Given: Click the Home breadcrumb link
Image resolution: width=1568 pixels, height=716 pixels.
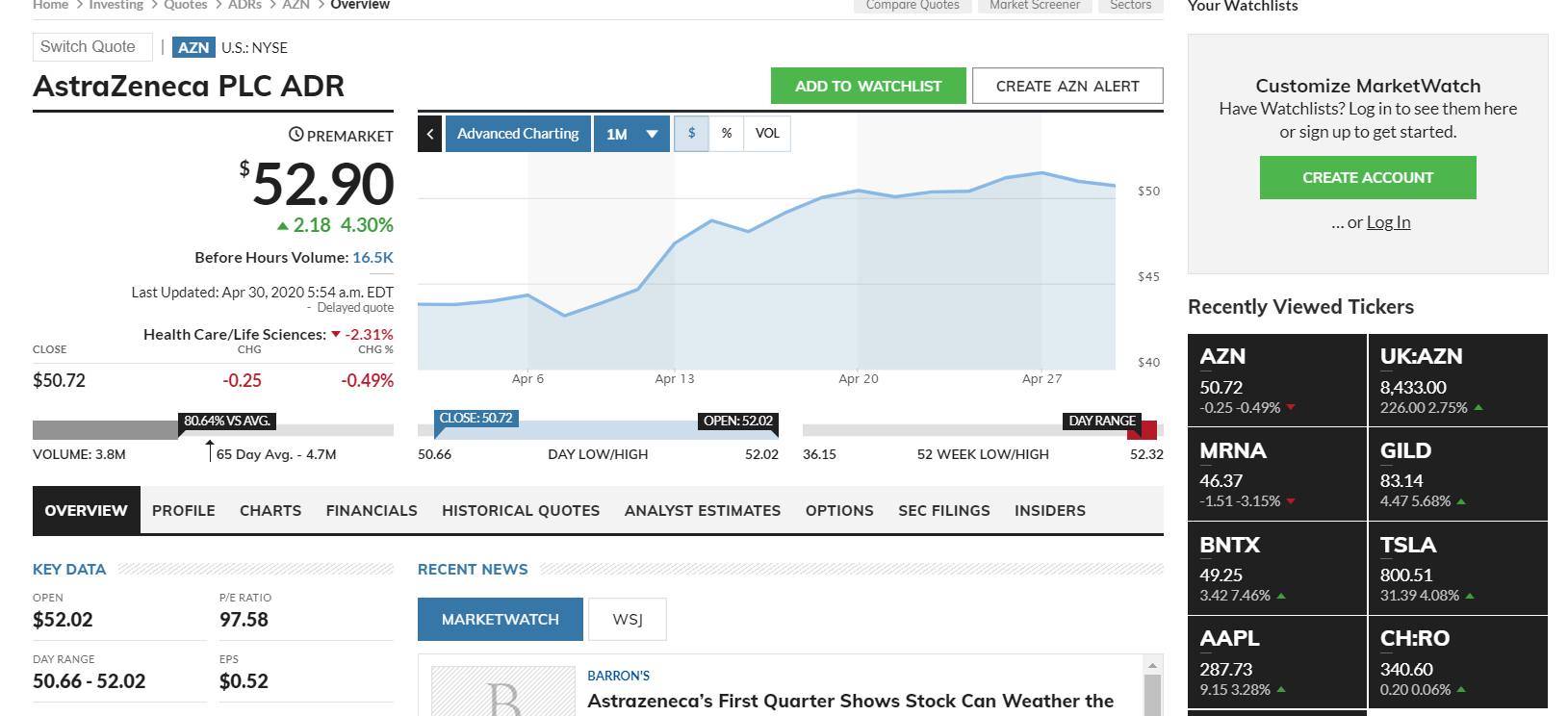Looking at the screenshot, I should click(x=50, y=5).
